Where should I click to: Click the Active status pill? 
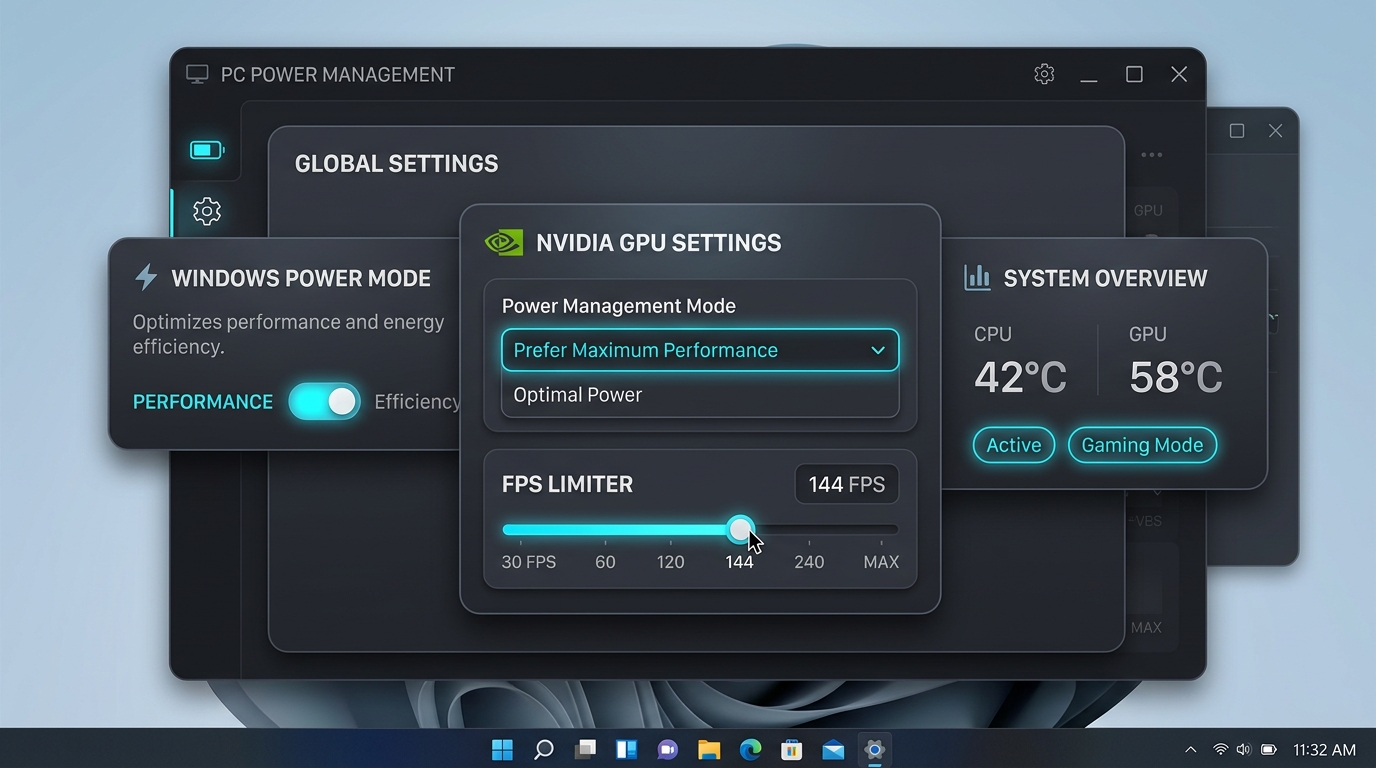[1014, 445]
